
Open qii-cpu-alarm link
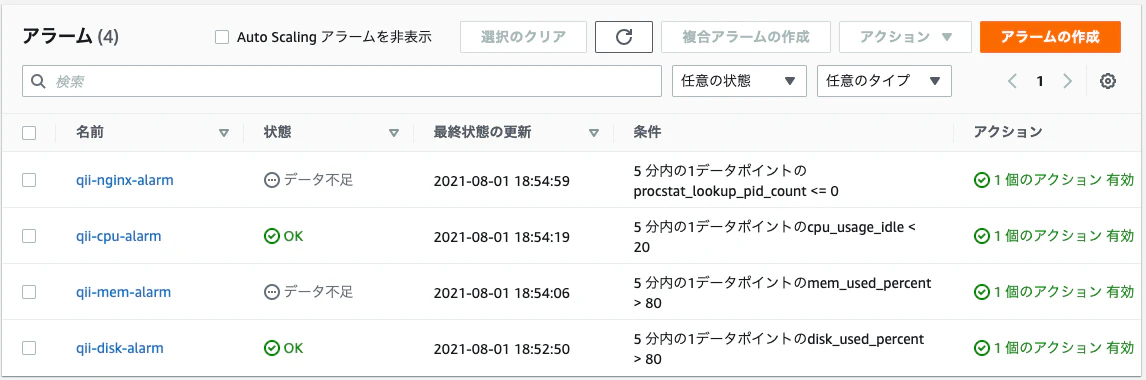[x=118, y=236]
